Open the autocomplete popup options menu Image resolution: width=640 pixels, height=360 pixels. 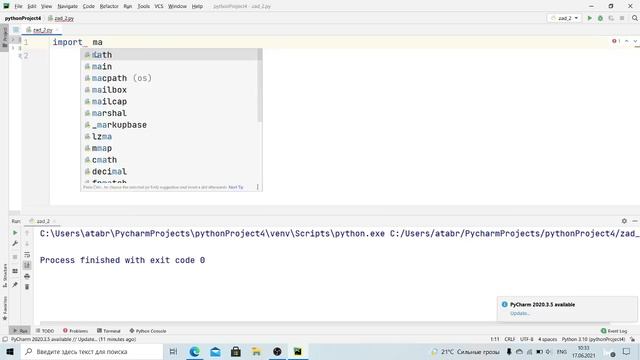258,187
